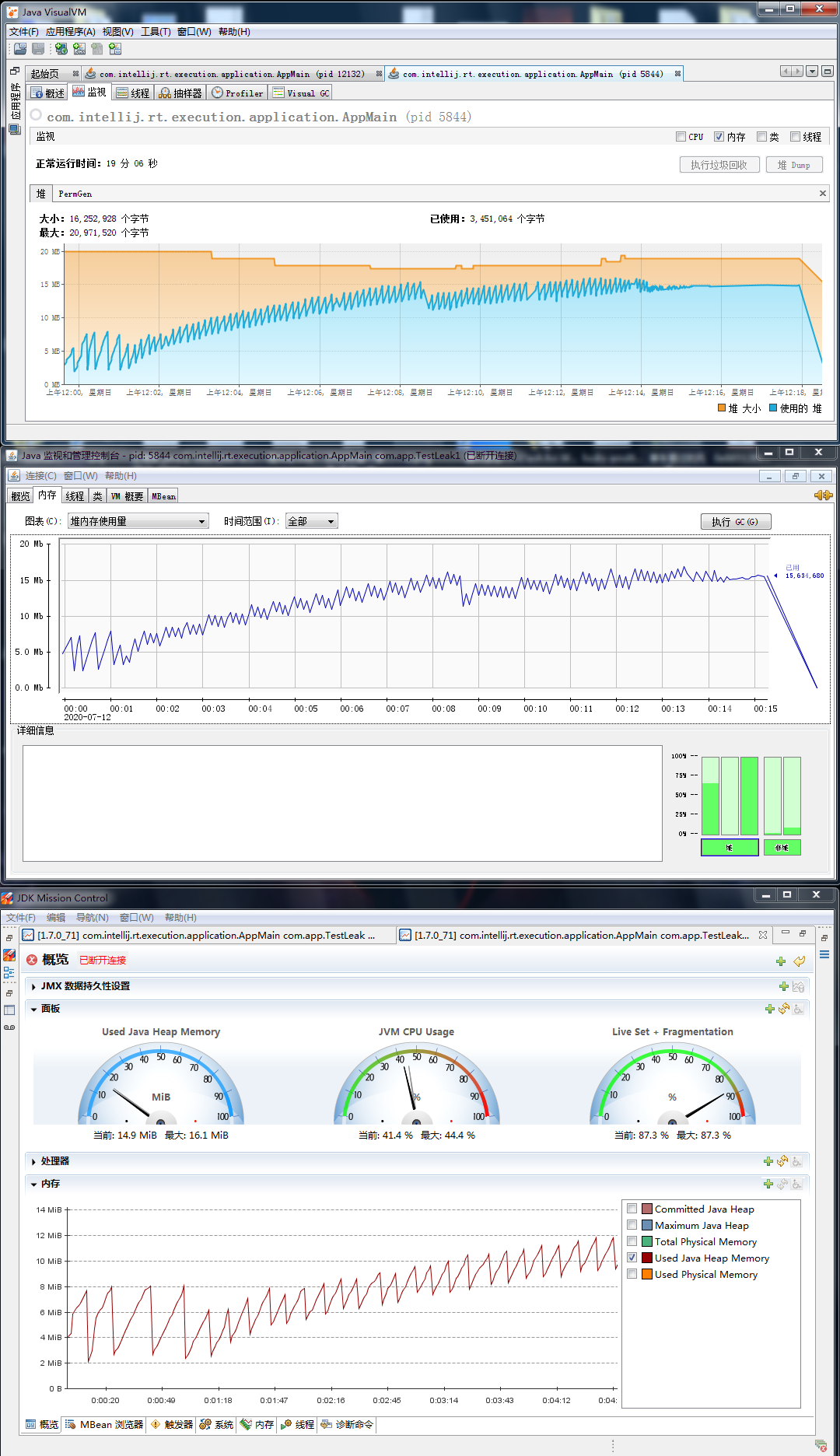Click the green 堆 heap bar button
Viewport: 840px width, 1456px height.
click(x=730, y=848)
